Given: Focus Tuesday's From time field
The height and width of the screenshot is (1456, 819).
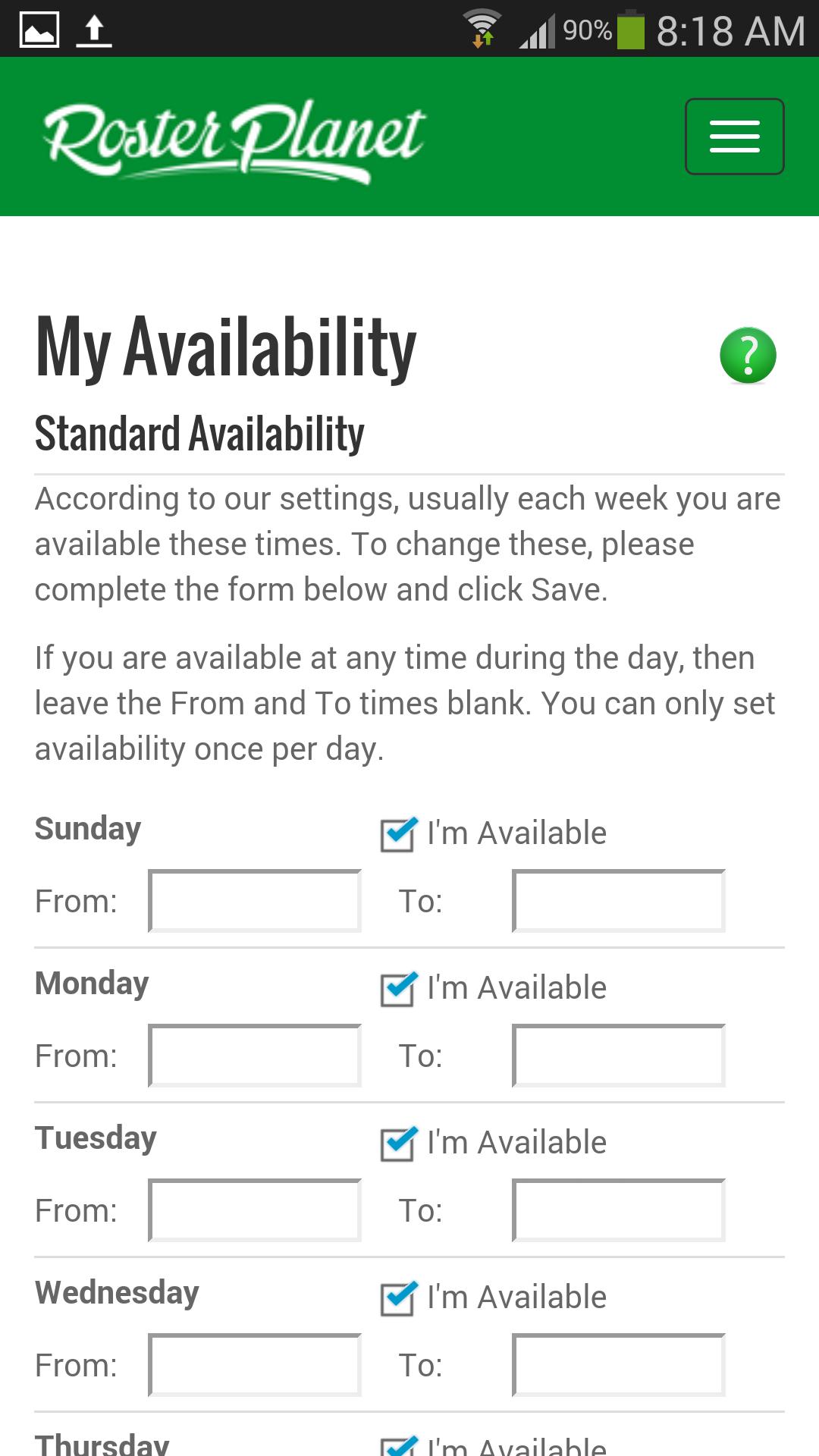Looking at the screenshot, I should point(255,1210).
